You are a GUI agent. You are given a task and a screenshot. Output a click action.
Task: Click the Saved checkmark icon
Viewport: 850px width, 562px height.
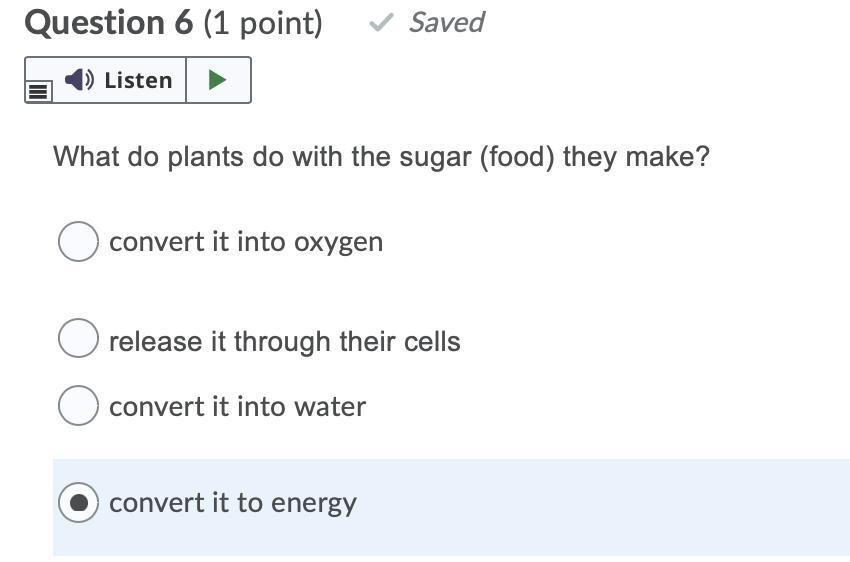tap(380, 23)
